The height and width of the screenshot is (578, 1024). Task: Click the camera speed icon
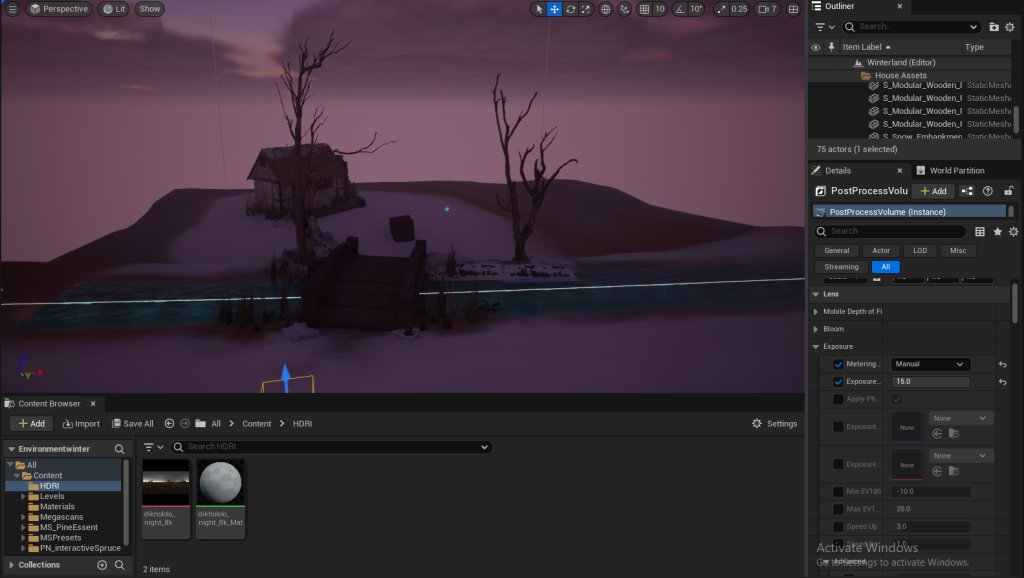click(766, 9)
